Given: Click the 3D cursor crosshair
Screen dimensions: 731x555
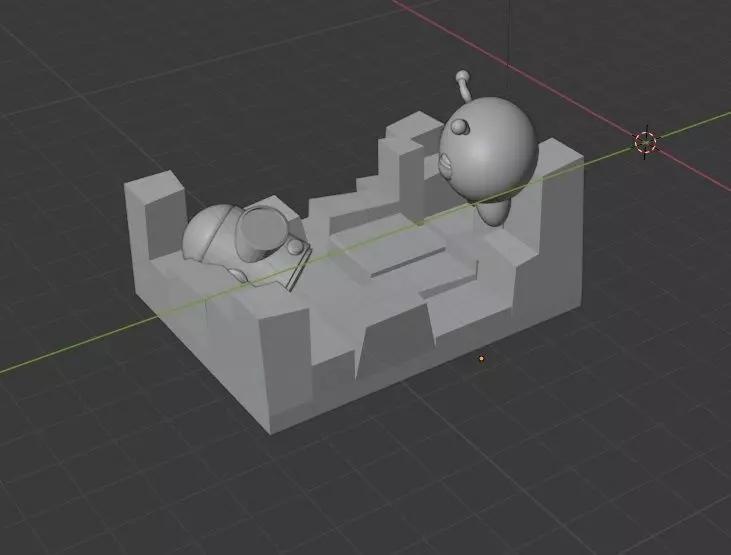Looking at the screenshot, I should [645, 142].
